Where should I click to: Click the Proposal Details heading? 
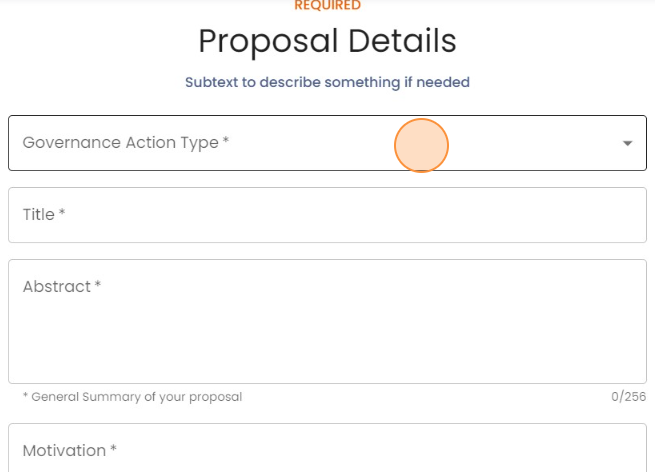(327, 41)
